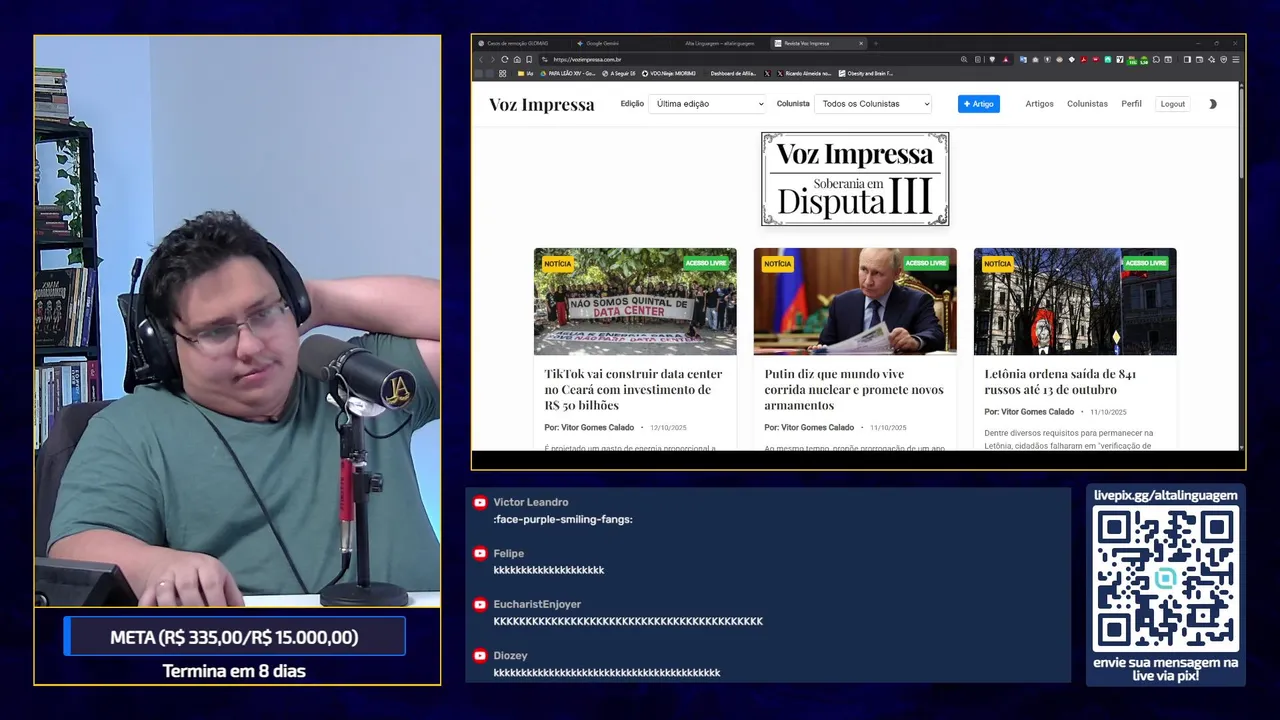Open the Letônia 841 russos article headline

coord(1060,381)
